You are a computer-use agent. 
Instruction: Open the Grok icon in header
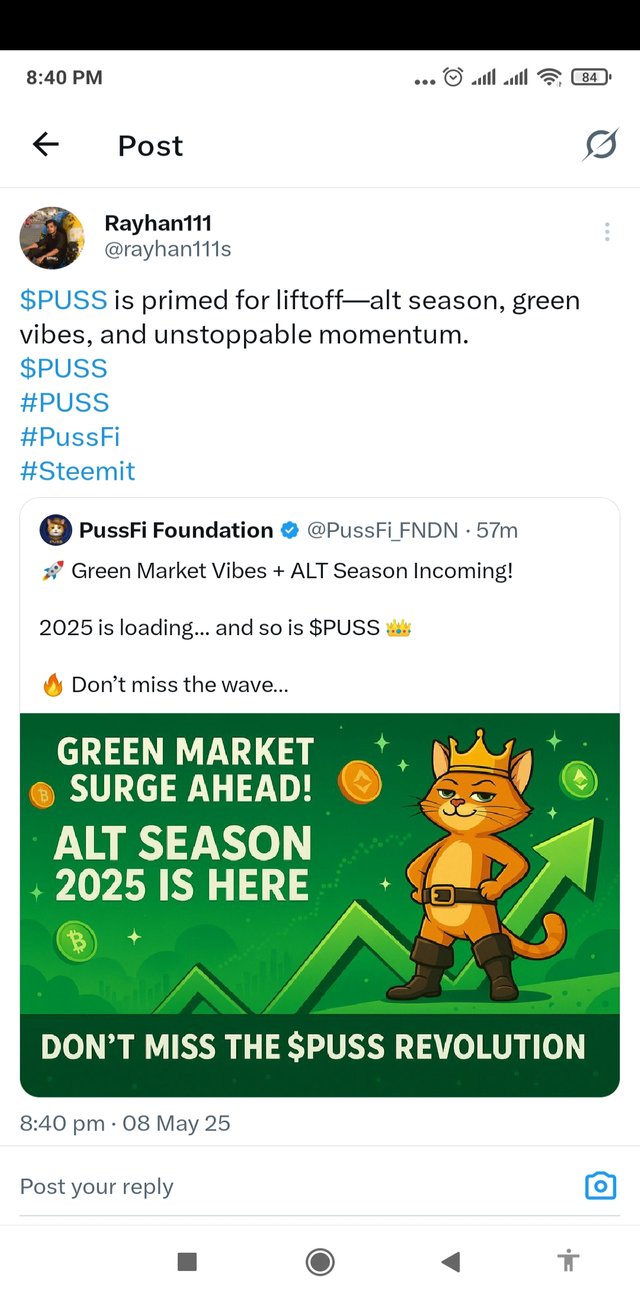tap(600, 146)
